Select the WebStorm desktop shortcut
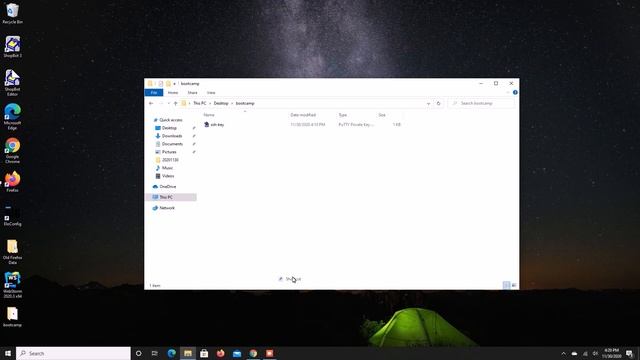This screenshot has width=640, height=360. pos(12,285)
